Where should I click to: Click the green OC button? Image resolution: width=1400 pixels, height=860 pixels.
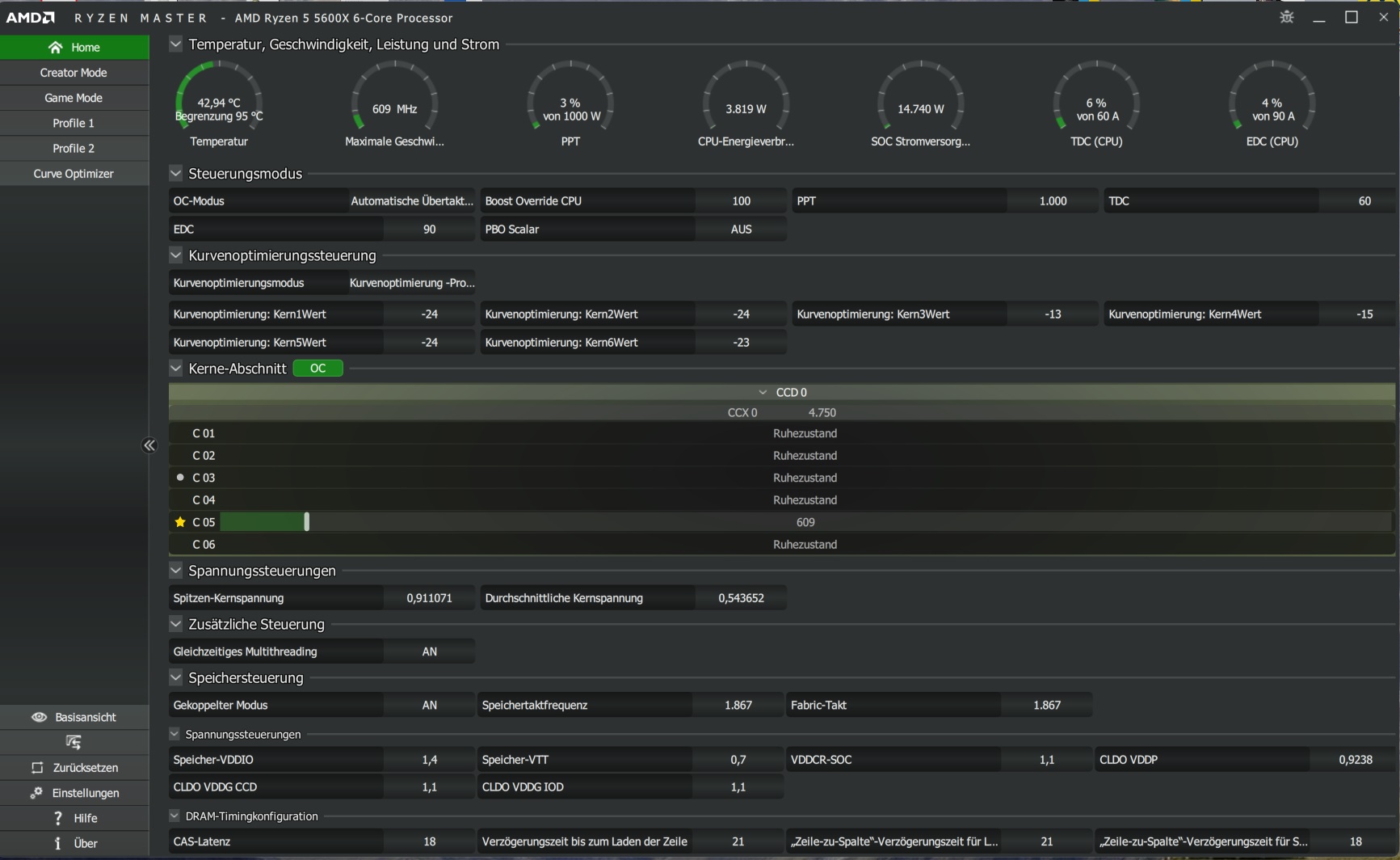click(x=317, y=368)
